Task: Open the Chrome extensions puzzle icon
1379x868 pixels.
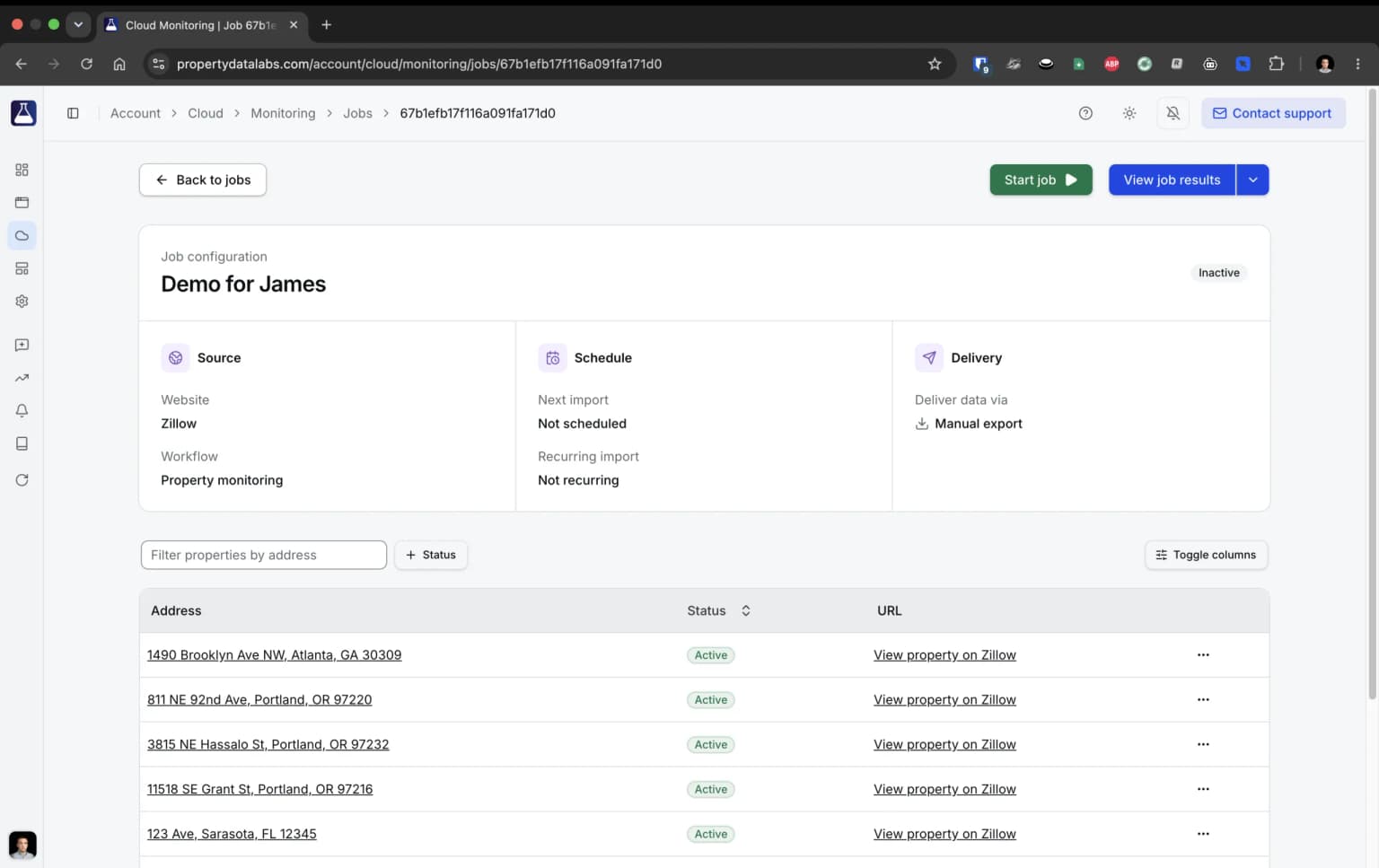Action: pyautogui.click(x=1276, y=64)
